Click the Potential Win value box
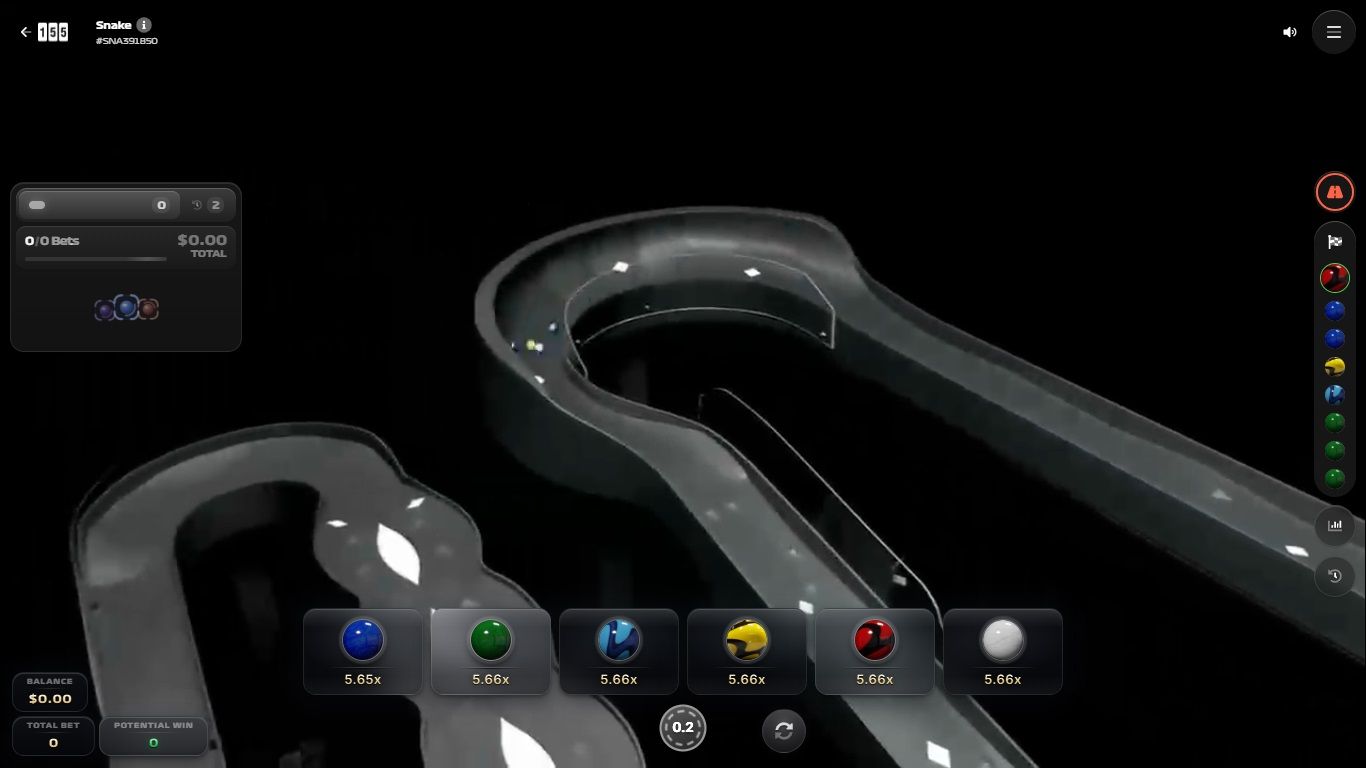This screenshot has height=768, width=1366. (153, 736)
